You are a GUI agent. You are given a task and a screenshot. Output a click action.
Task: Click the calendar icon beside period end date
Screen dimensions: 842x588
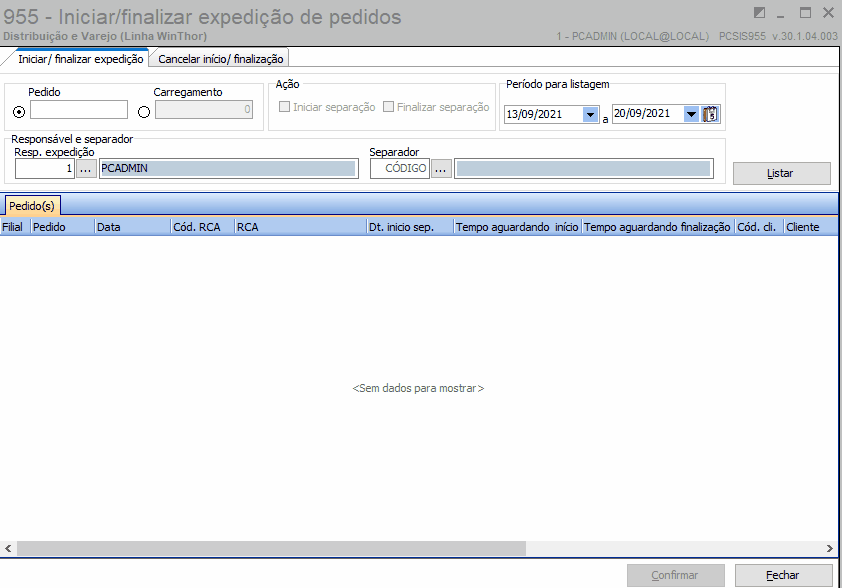tap(710, 114)
